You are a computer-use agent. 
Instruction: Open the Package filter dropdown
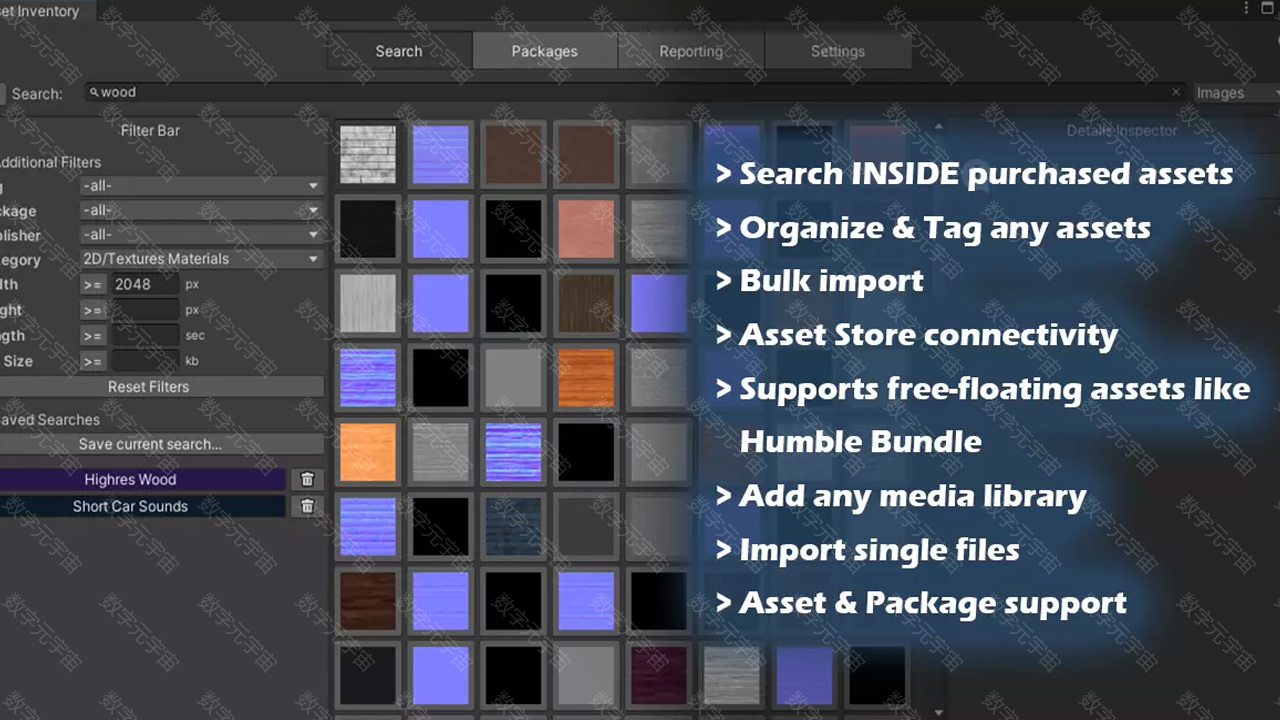tap(201, 210)
